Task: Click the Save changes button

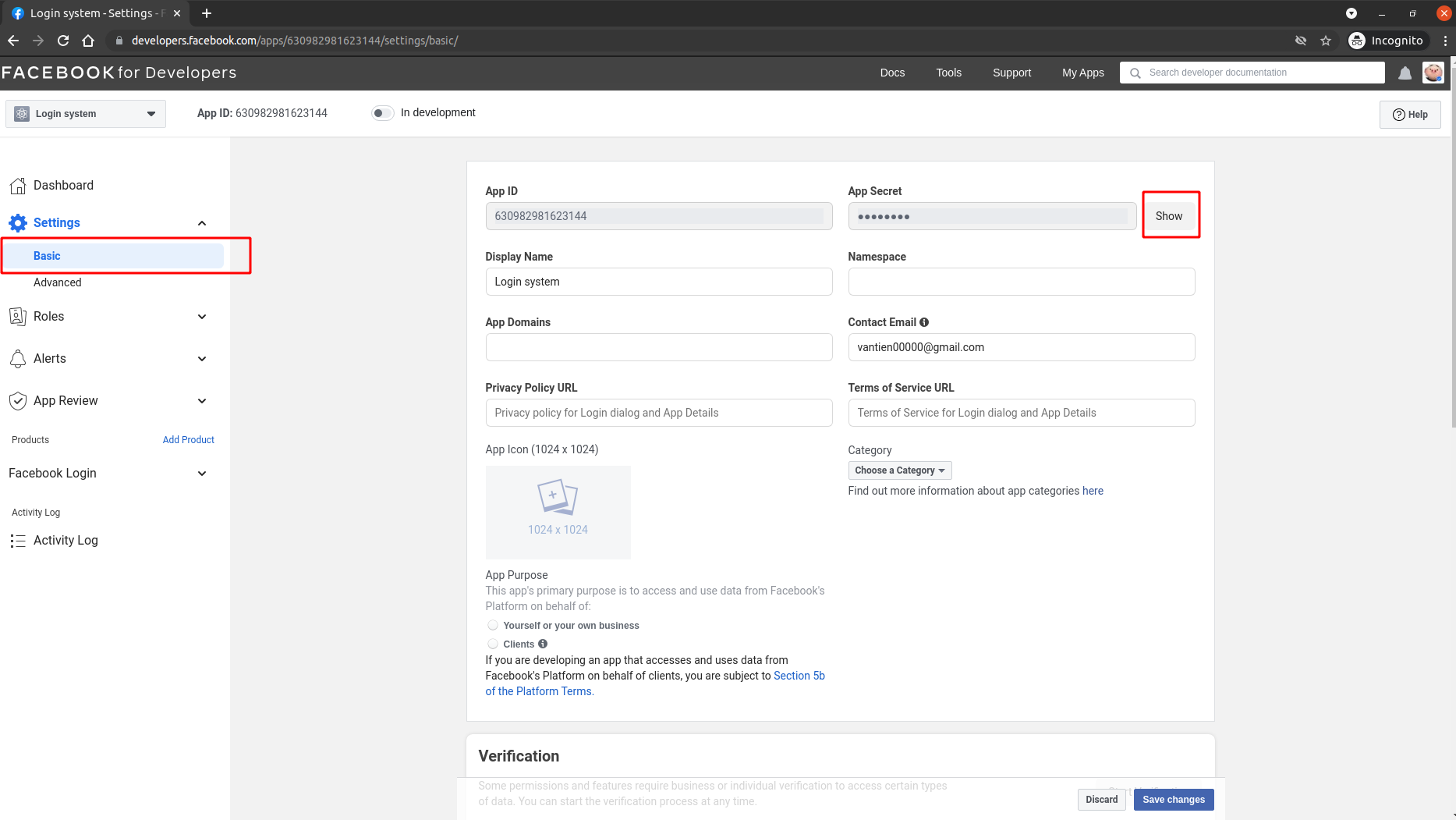Action: tap(1174, 800)
